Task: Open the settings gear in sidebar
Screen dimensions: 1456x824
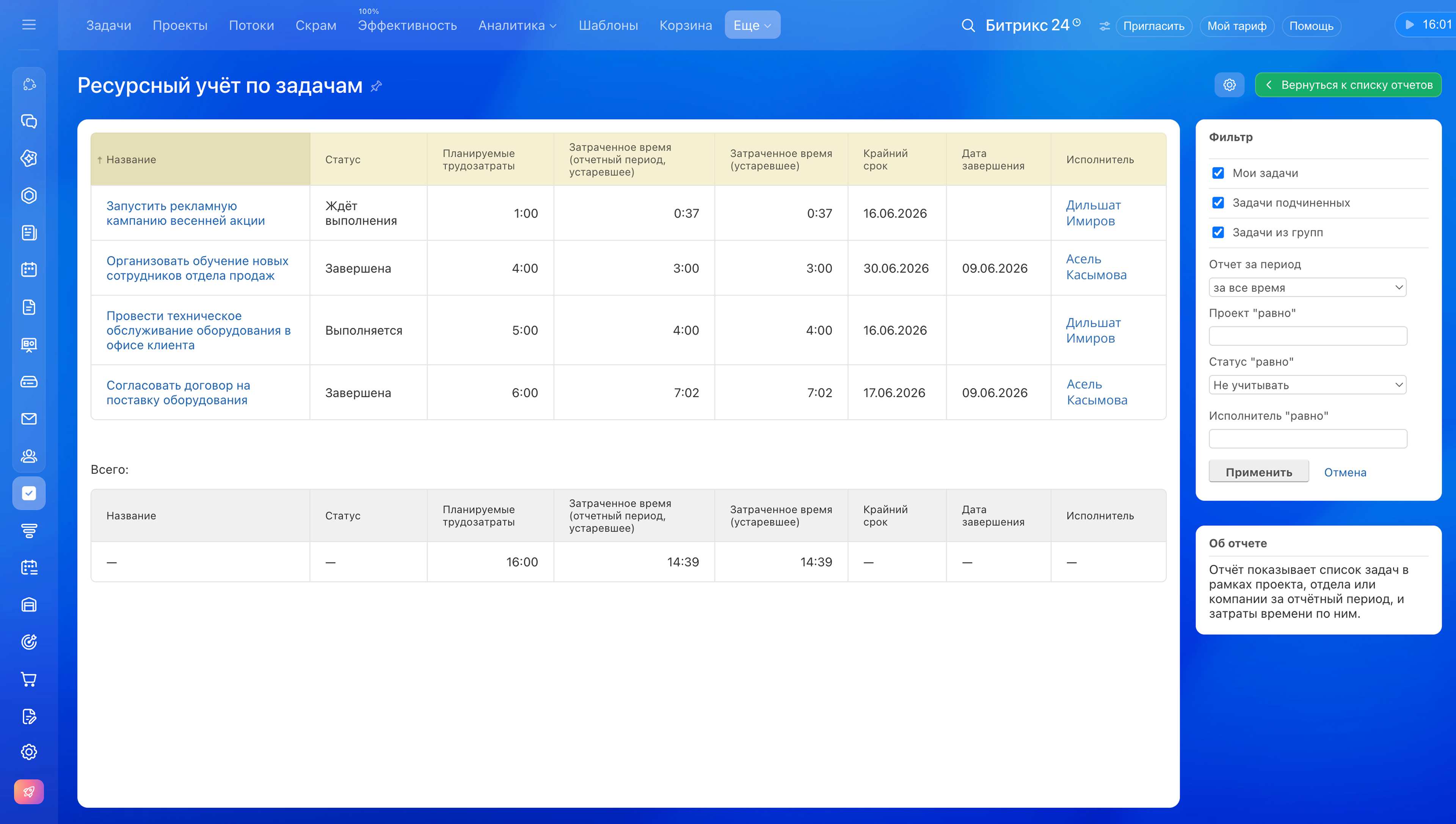Action: point(29,753)
